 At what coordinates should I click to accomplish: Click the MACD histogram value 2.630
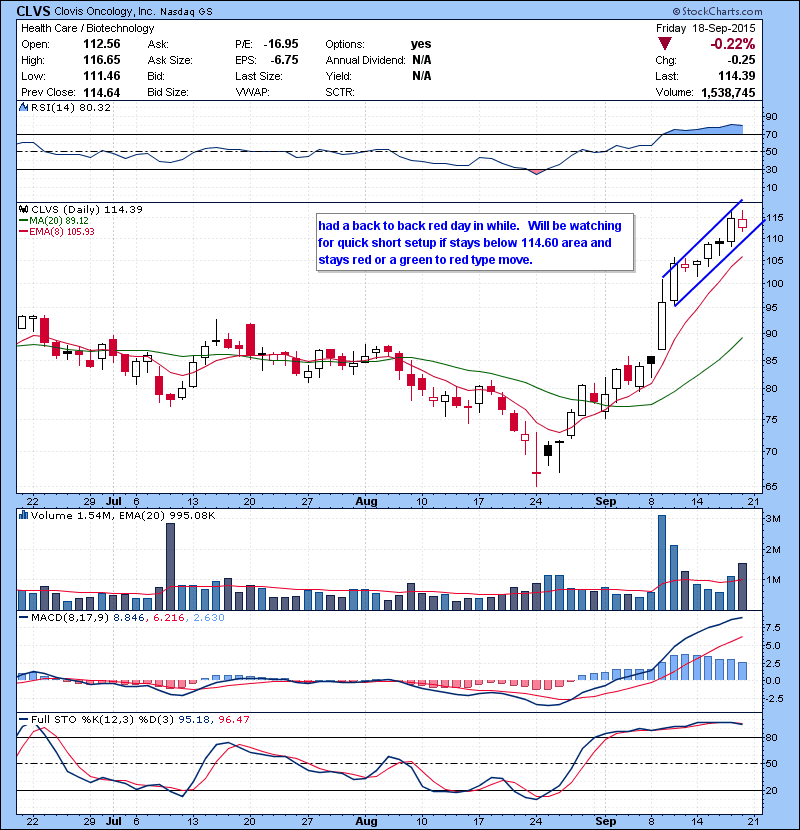tap(209, 618)
